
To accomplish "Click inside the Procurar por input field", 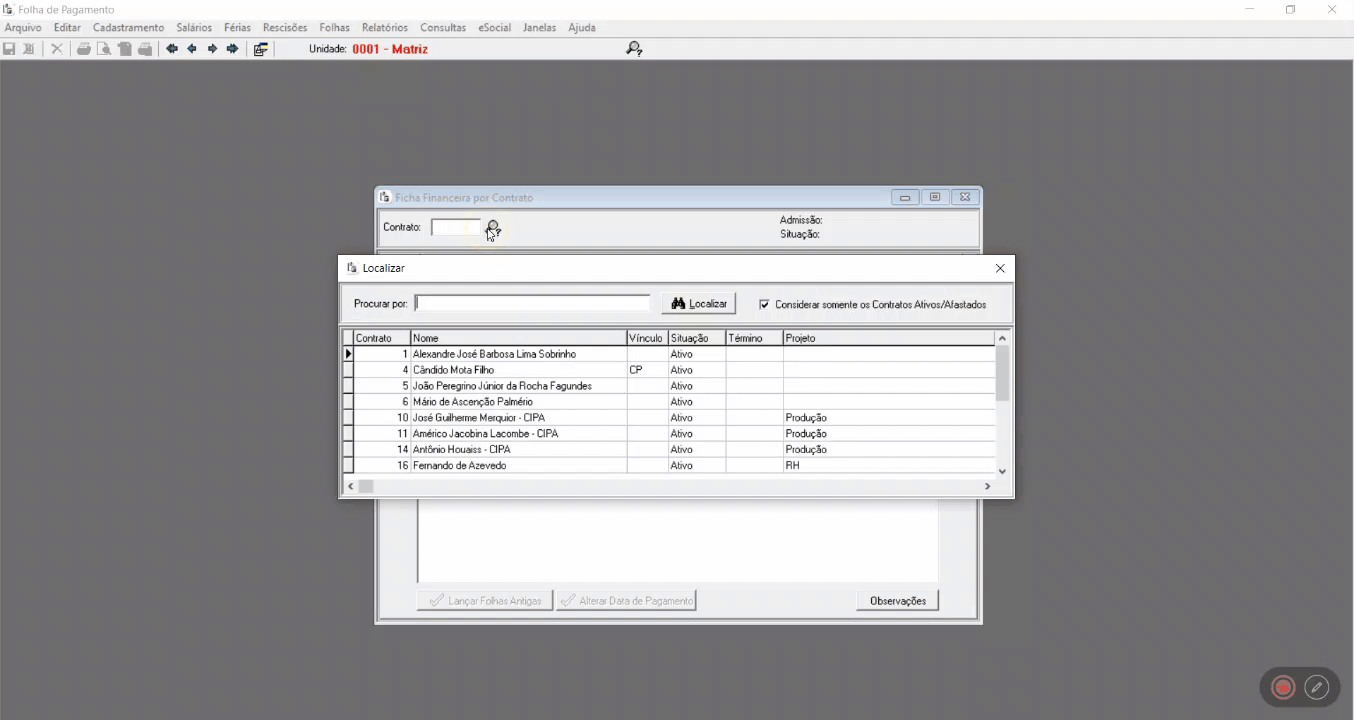I will [532, 303].
